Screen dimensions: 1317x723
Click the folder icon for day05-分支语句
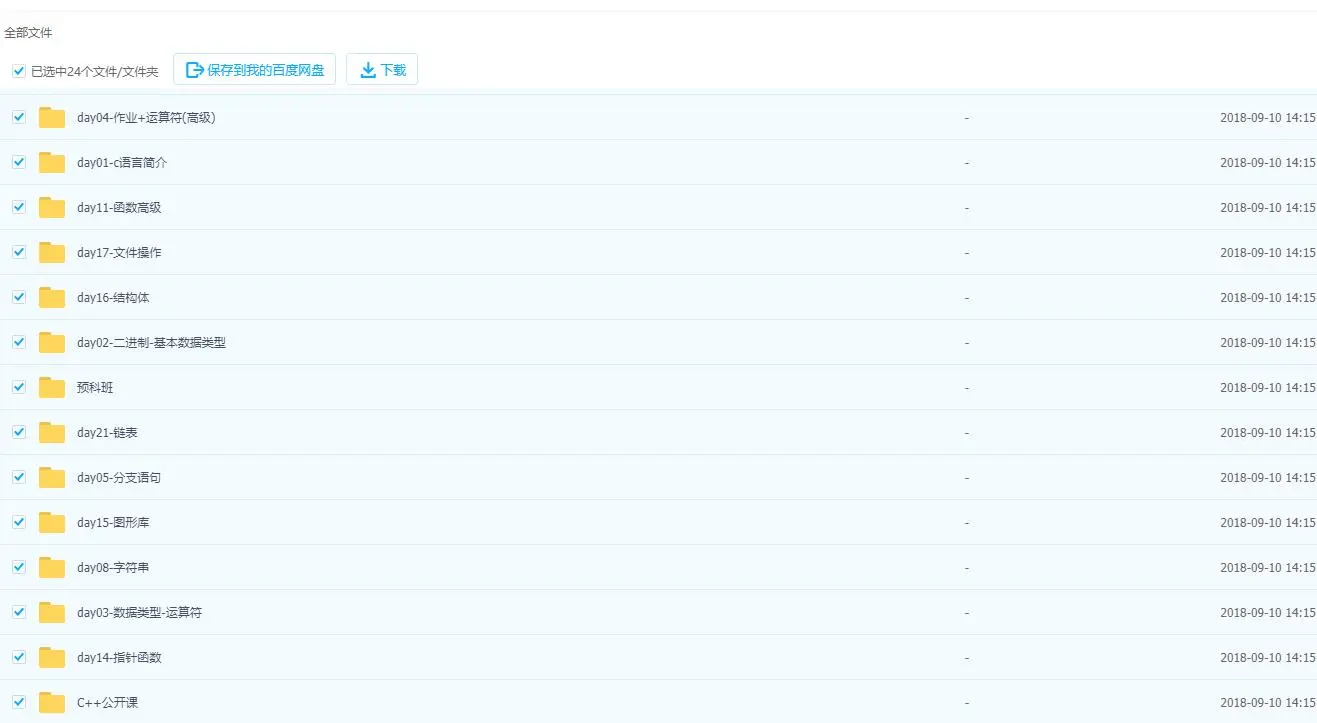click(52, 477)
